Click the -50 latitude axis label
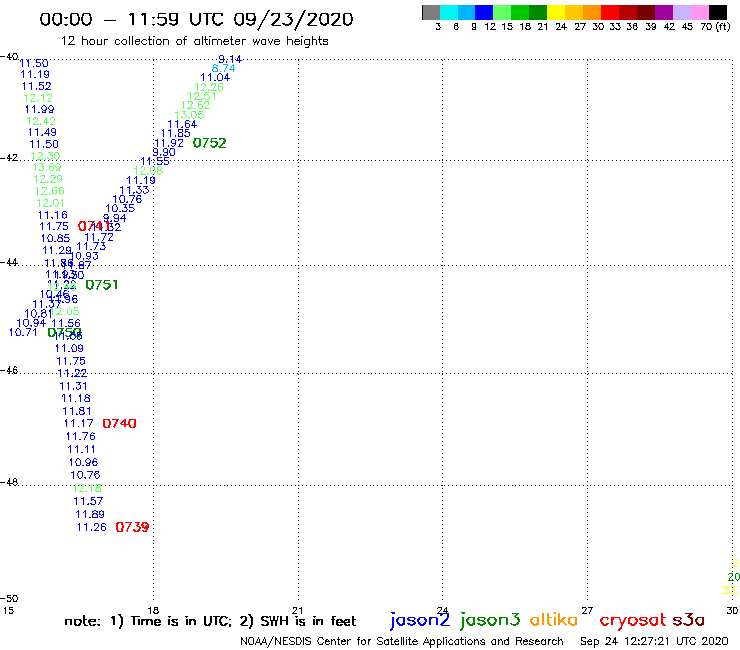The image size is (740, 650). [x=9, y=599]
